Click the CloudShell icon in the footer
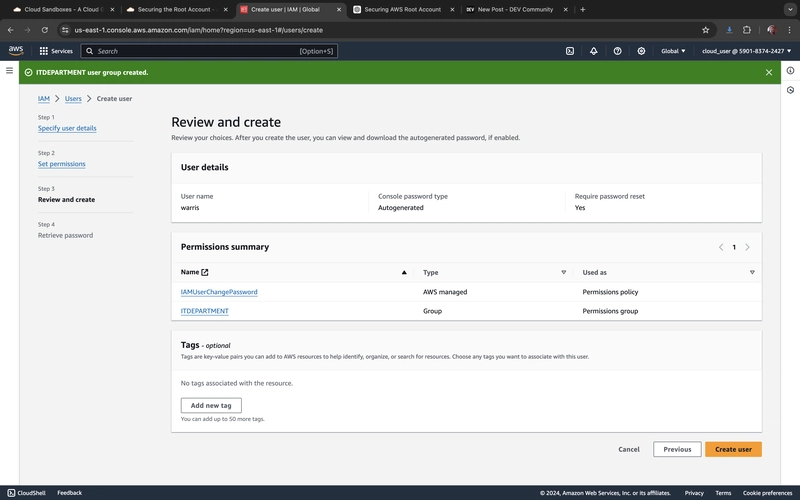800x500 pixels. click(x=11, y=493)
